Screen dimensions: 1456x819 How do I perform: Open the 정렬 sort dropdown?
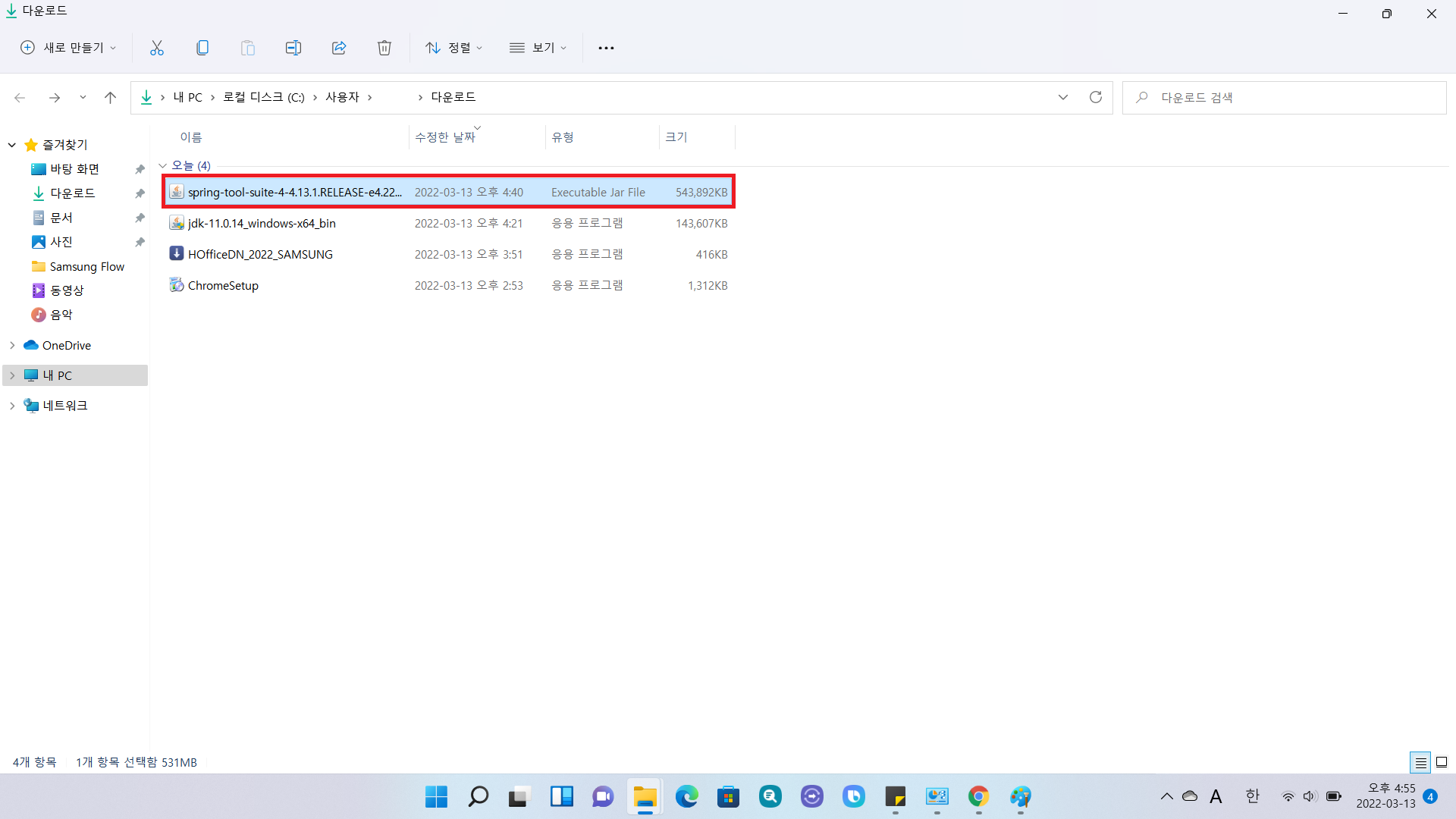coord(453,48)
